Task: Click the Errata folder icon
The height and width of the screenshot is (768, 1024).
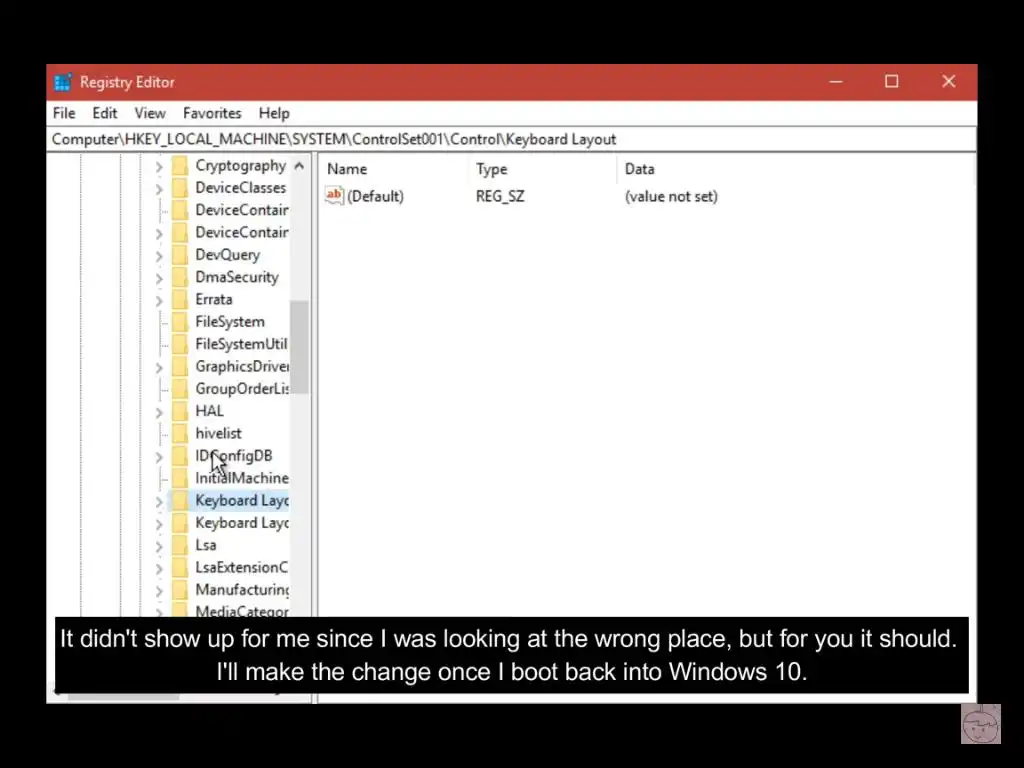Action: pos(180,300)
